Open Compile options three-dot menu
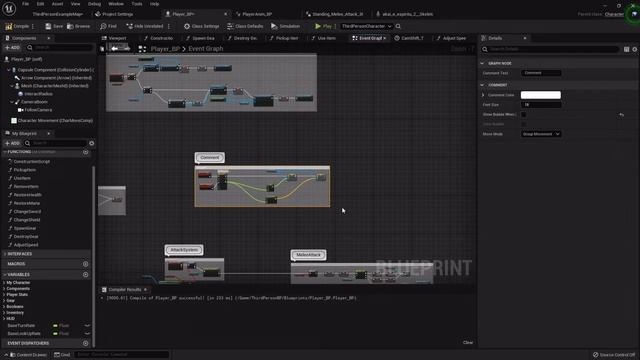 tap(33, 26)
